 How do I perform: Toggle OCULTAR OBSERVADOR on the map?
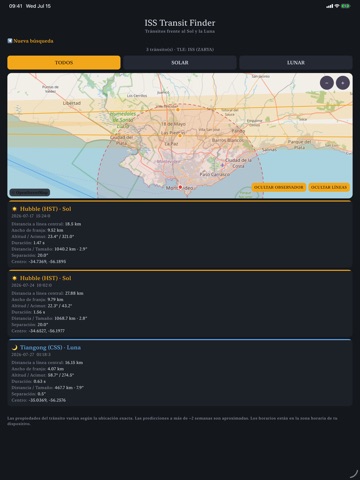(279, 187)
